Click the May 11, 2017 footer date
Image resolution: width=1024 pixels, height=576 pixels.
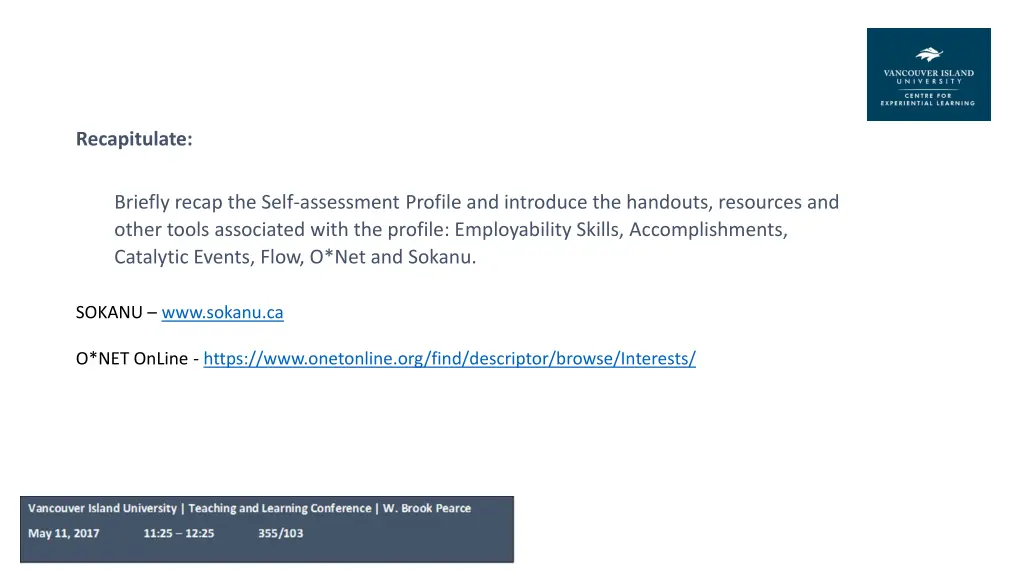point(63,534)
